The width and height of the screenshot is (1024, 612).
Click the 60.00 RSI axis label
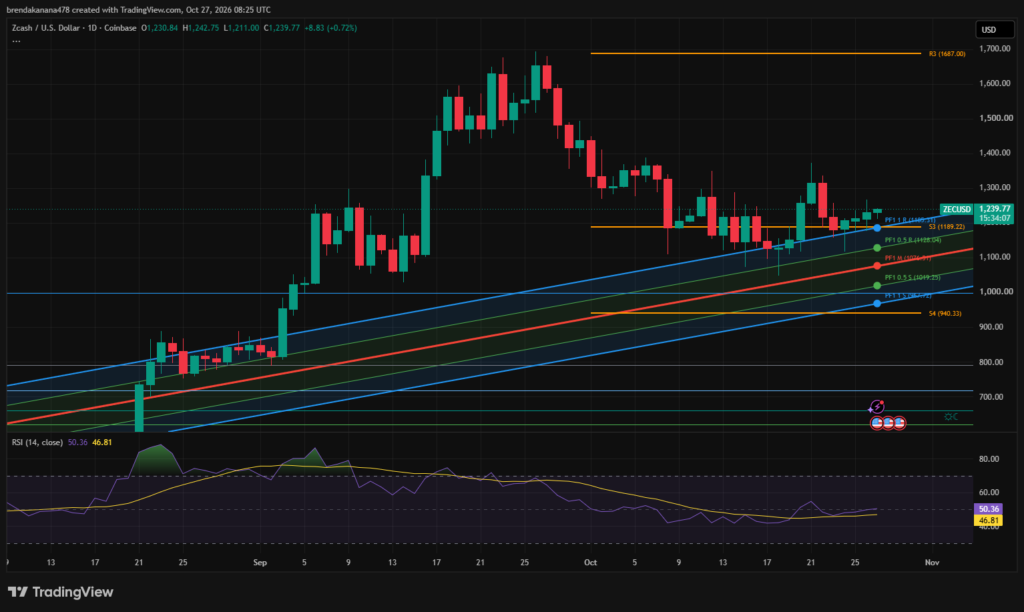pyautogui.click(x=989, y=492)
